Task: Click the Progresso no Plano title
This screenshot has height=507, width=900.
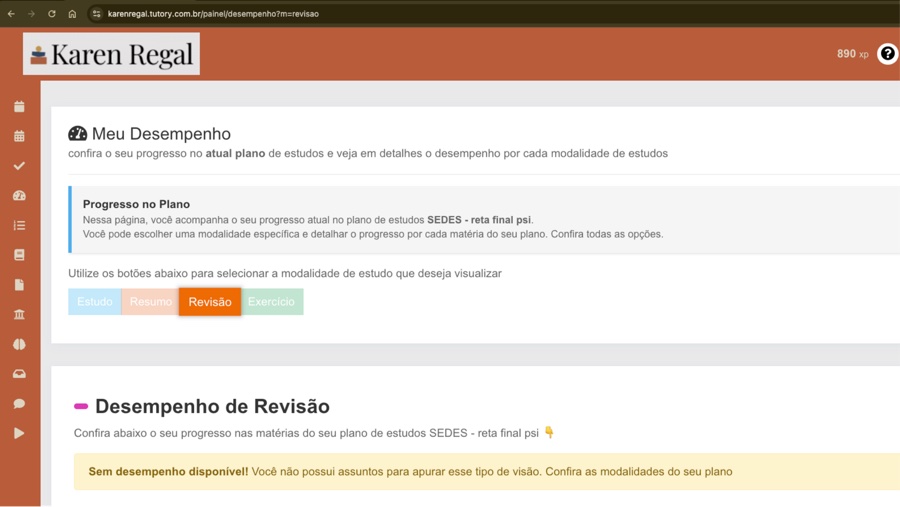Action: (x=136, y=204)
